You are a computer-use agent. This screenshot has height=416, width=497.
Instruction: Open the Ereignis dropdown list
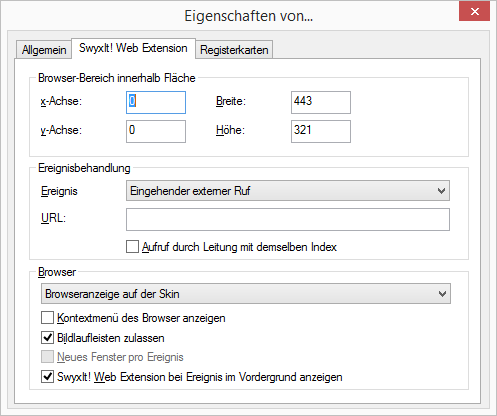[x=288, y=191]
